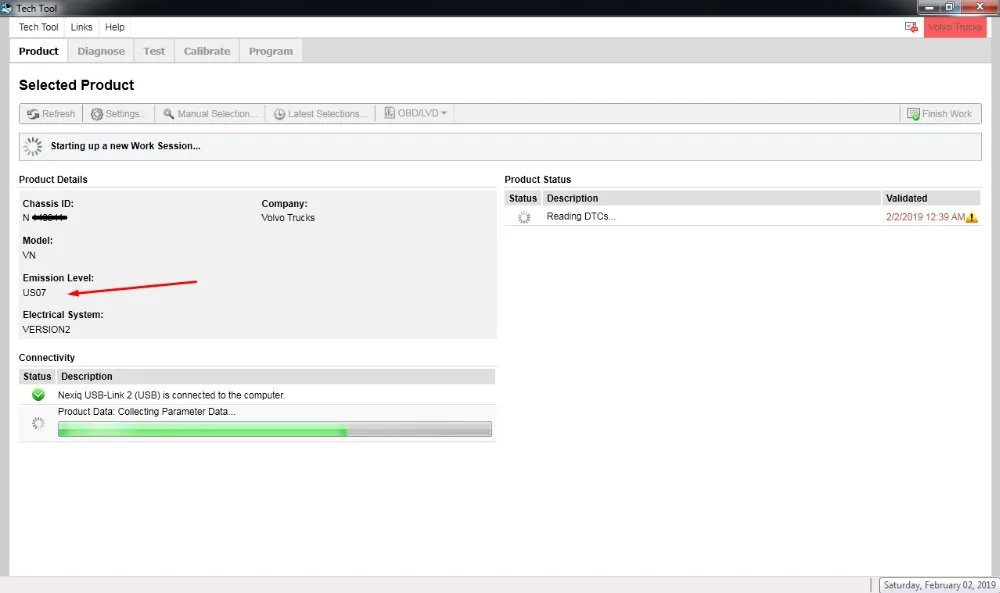The image size is (1000, 593).
Task: Click the Volvo Trucks branding label
Action: click(x=954, y=27)
